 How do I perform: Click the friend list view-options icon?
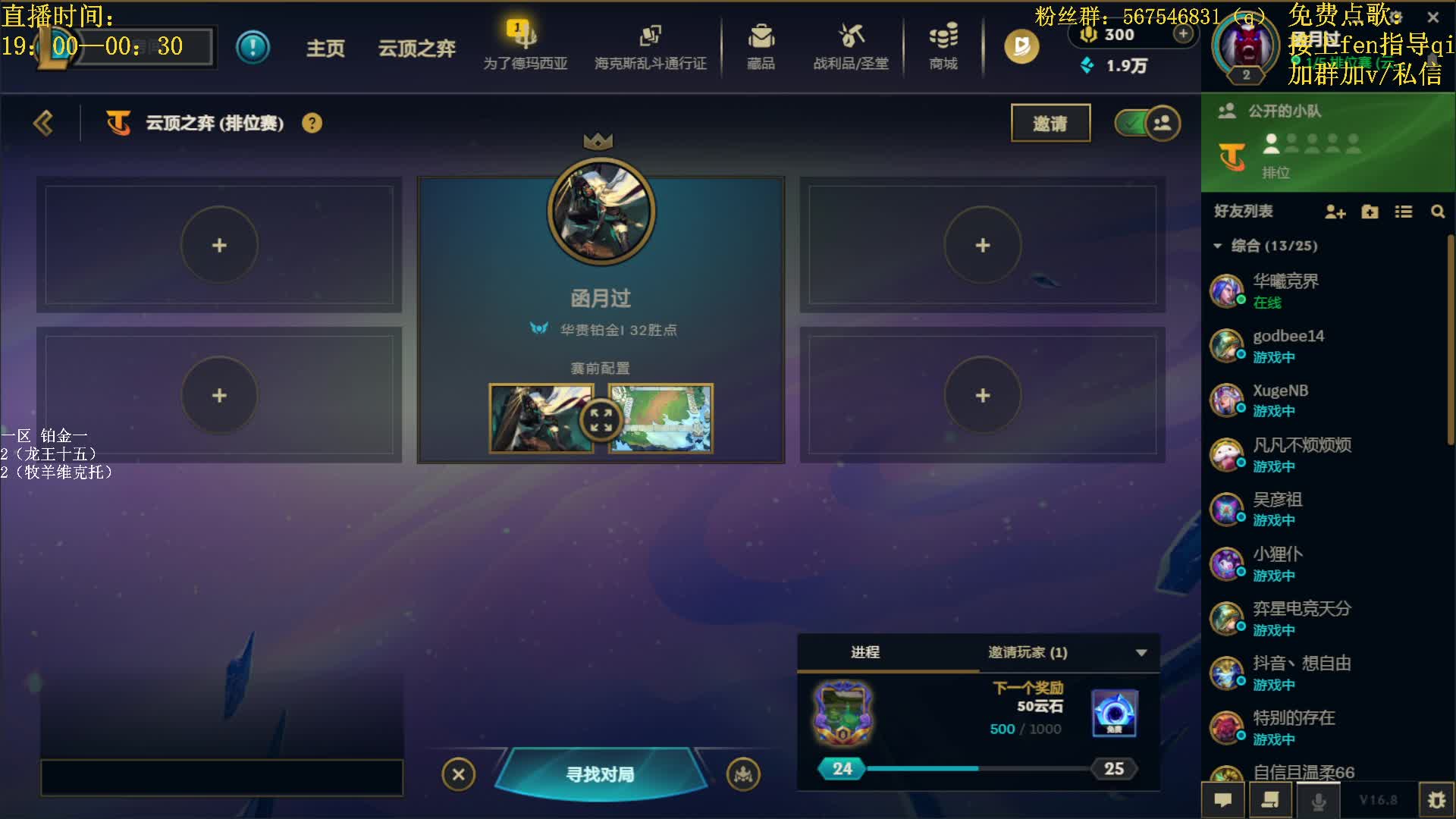[x=1404, y=212]
